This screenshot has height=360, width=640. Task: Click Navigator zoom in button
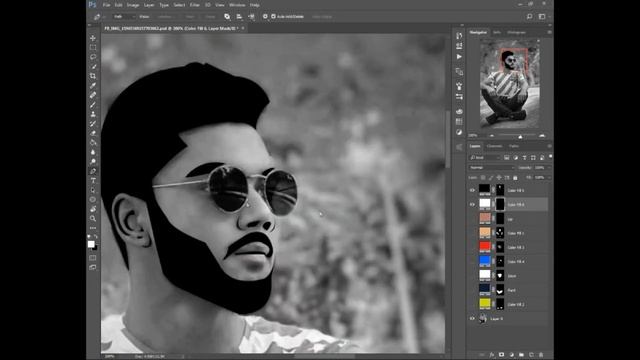point(542,136)
